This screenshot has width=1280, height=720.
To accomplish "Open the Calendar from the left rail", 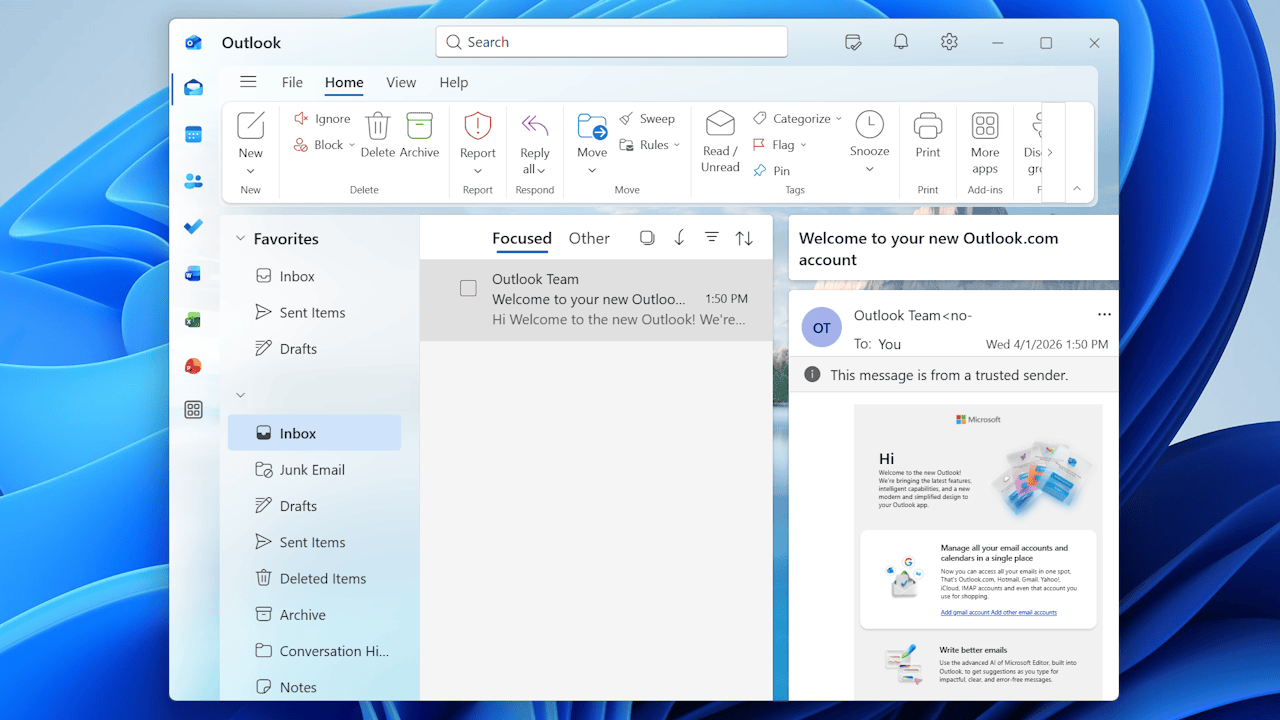I will click(x=193, y=134).
